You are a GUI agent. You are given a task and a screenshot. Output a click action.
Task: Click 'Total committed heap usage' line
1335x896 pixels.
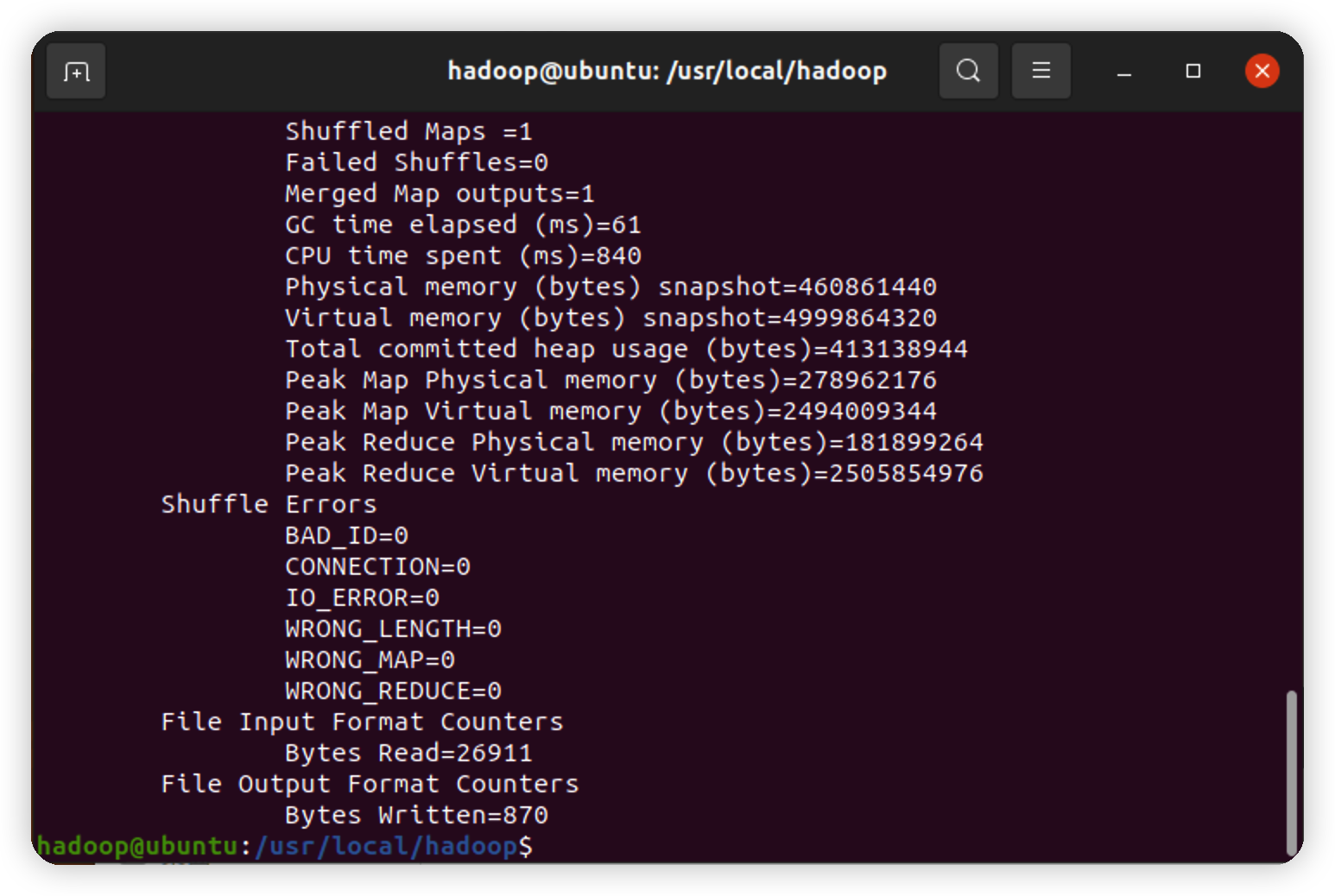[x=626, y=349]
